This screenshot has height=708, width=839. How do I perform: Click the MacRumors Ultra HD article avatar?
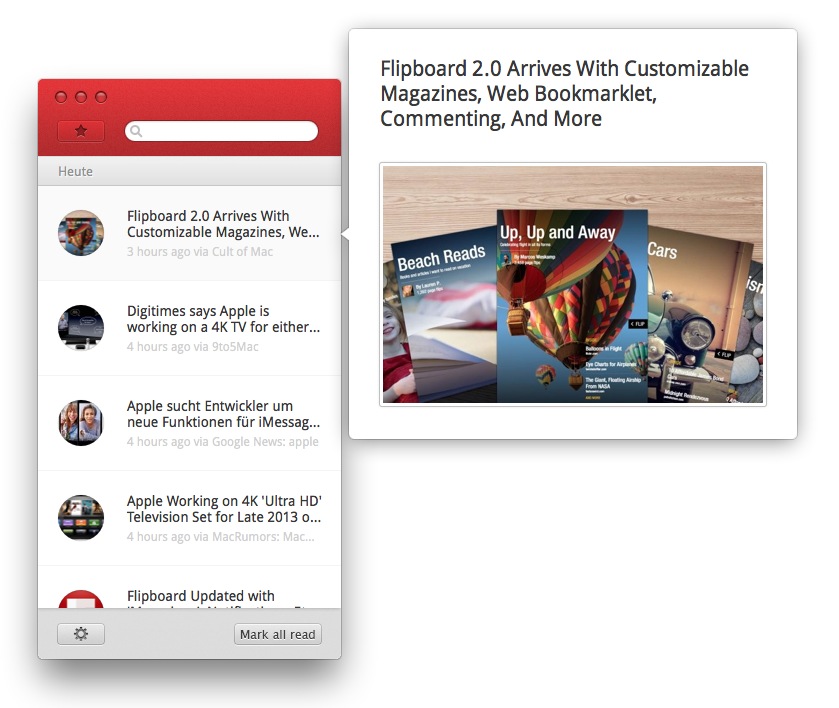[81, 518]
